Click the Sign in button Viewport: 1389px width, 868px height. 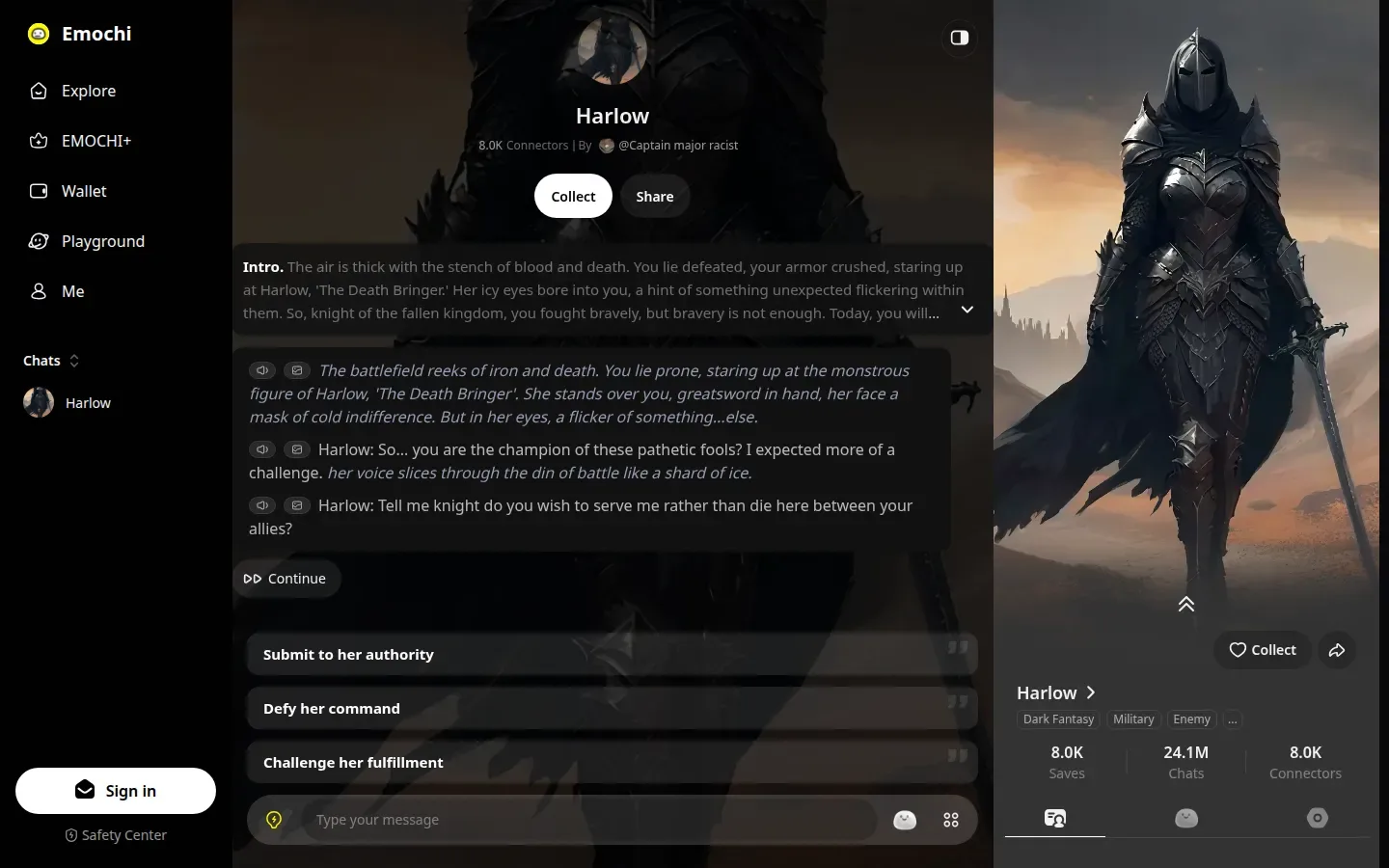pos(116,791)
